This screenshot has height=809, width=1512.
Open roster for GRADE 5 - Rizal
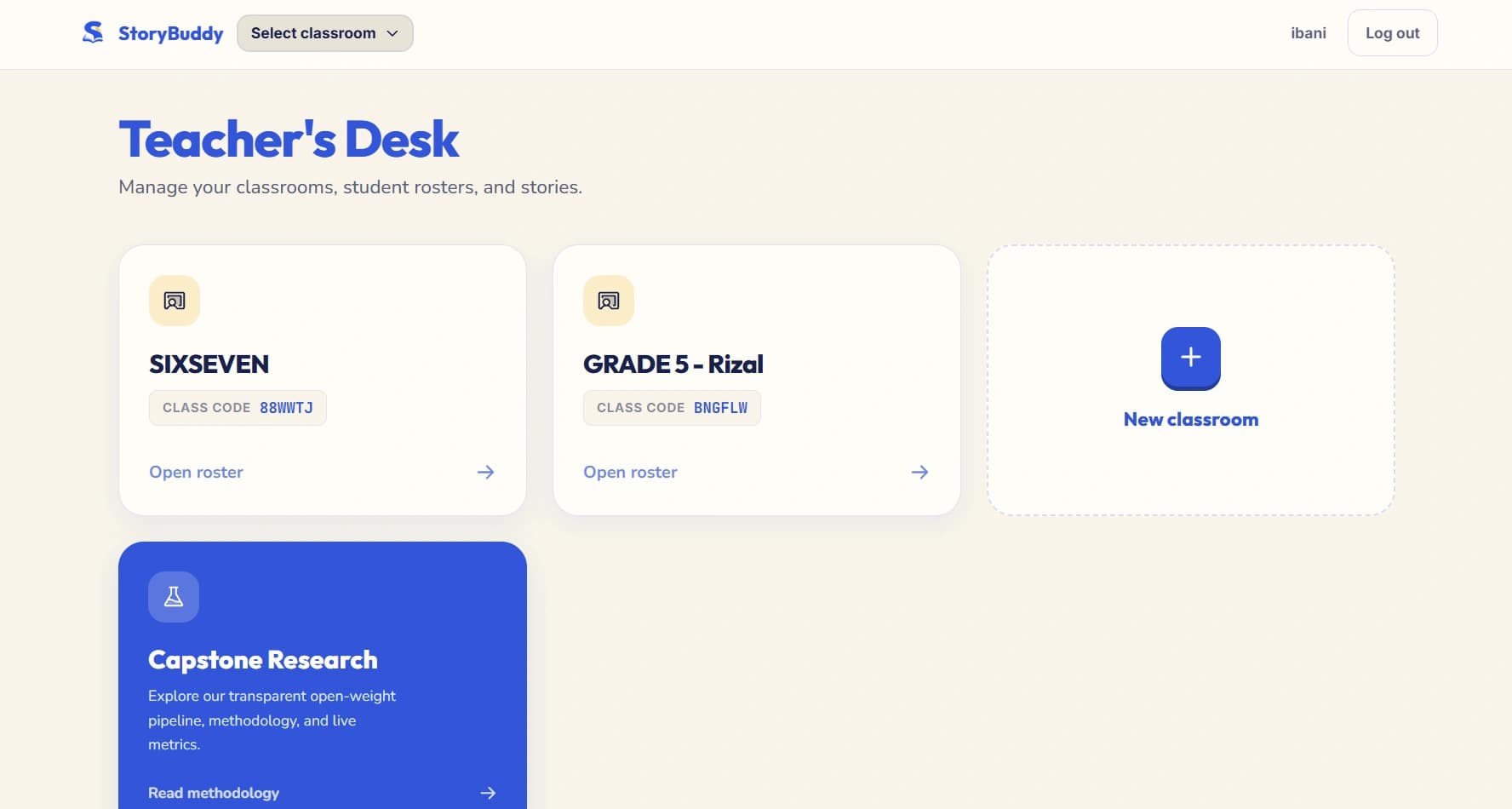(630, 472)
